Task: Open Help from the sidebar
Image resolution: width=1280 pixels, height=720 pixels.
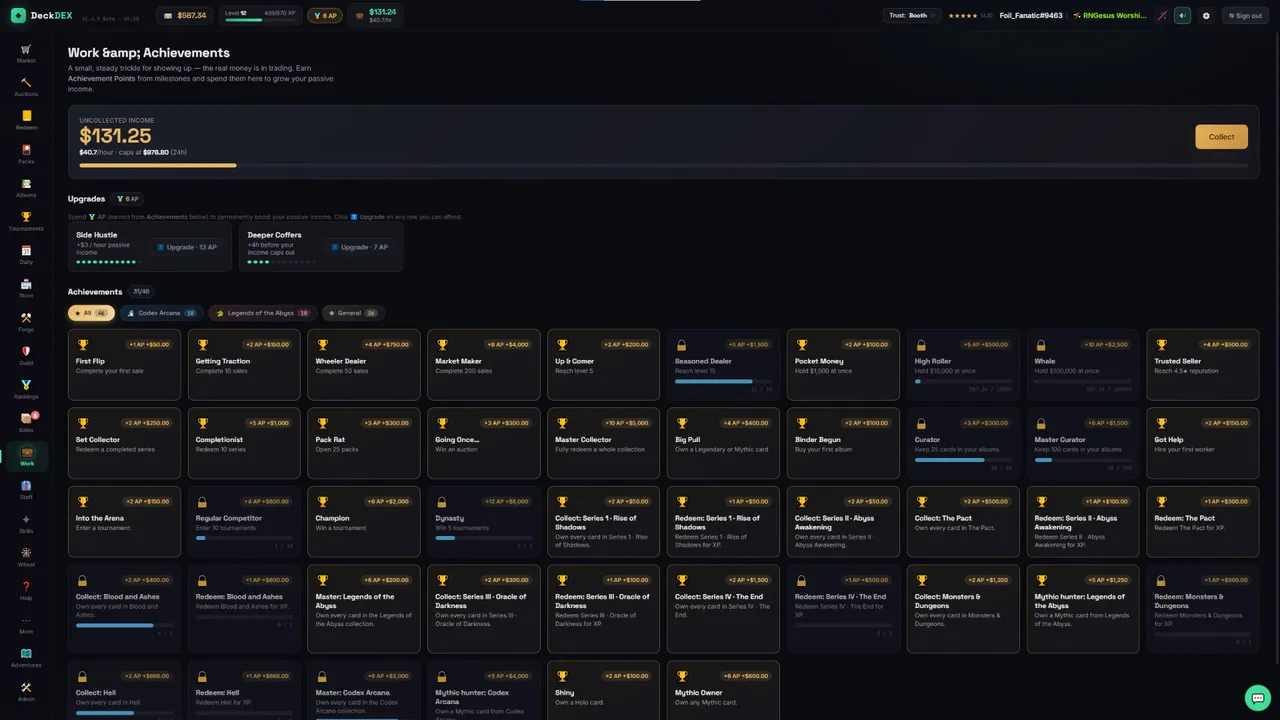Action: (x=26, y=591)
